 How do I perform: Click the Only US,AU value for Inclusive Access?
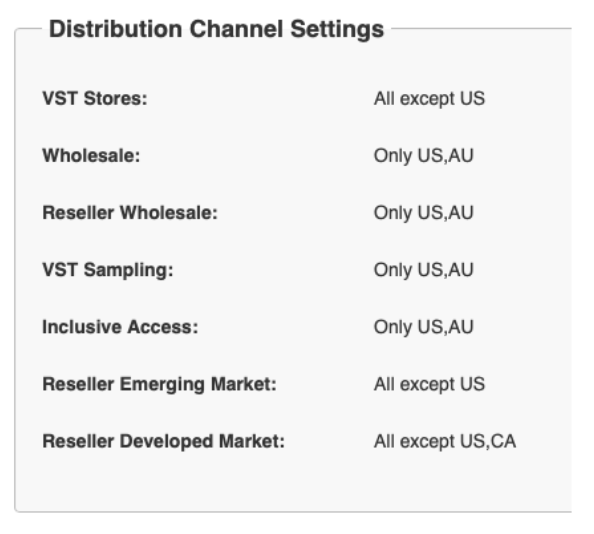424,328
